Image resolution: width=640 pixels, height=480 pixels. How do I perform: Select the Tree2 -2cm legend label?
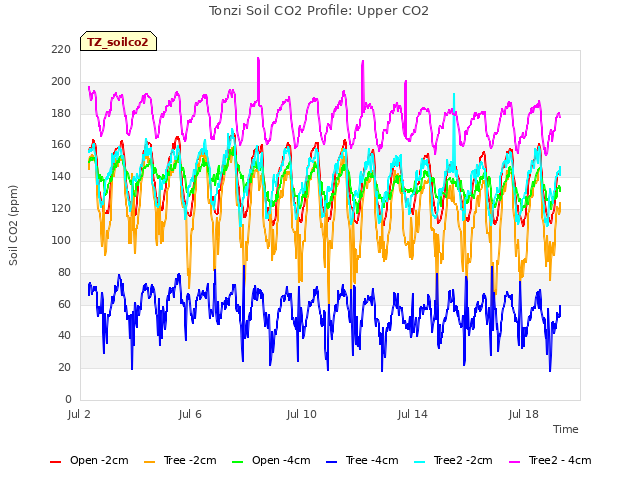pyautogui.click(x=463, y=460)
